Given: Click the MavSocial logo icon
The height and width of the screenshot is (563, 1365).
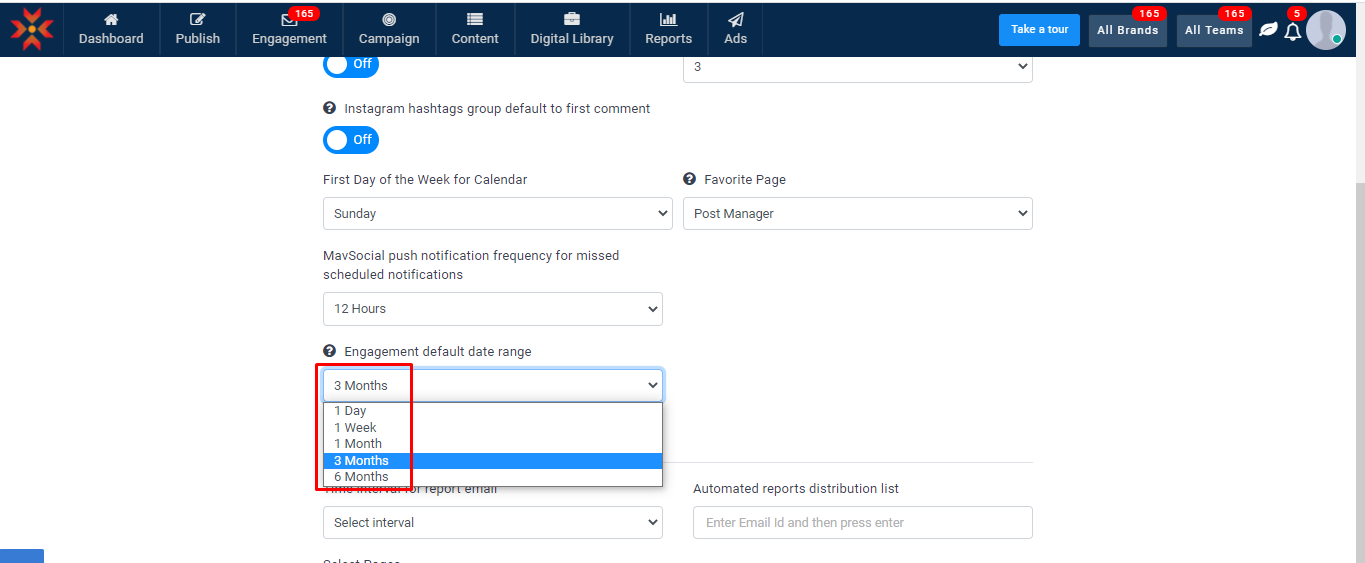Looking at the screenshot, I should point(32,29).
